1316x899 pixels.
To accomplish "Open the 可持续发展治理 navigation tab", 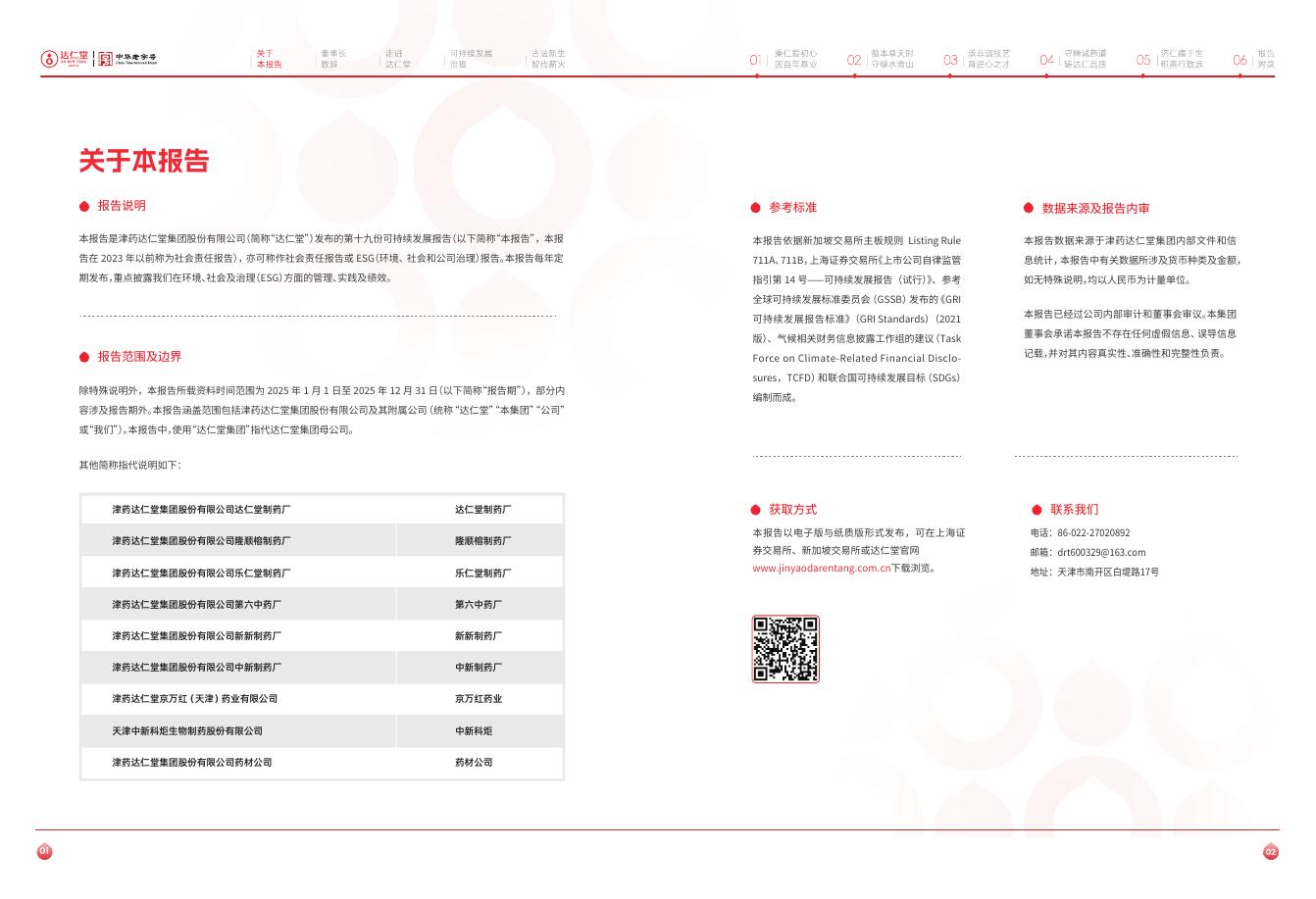I will click(x=471, y=59).
